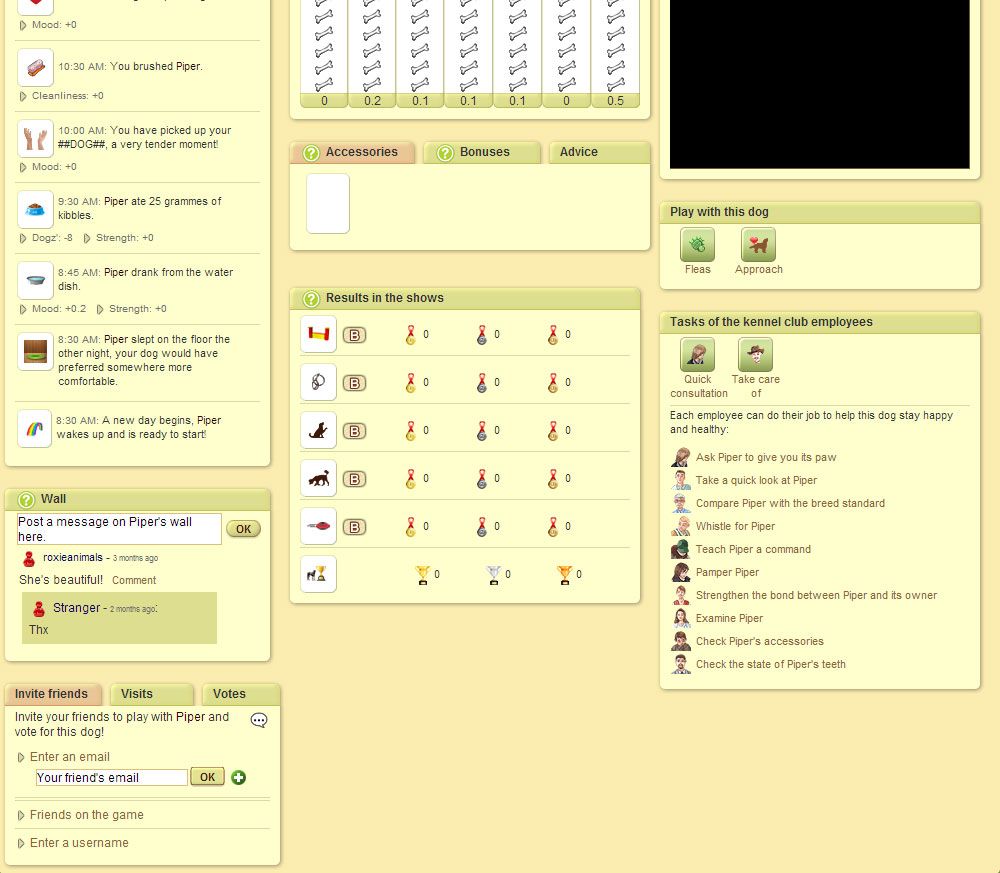Click the red frisbee show icon
This screenshot has width=1000, height=873.
pyautogui.click(x=318, y=526)
